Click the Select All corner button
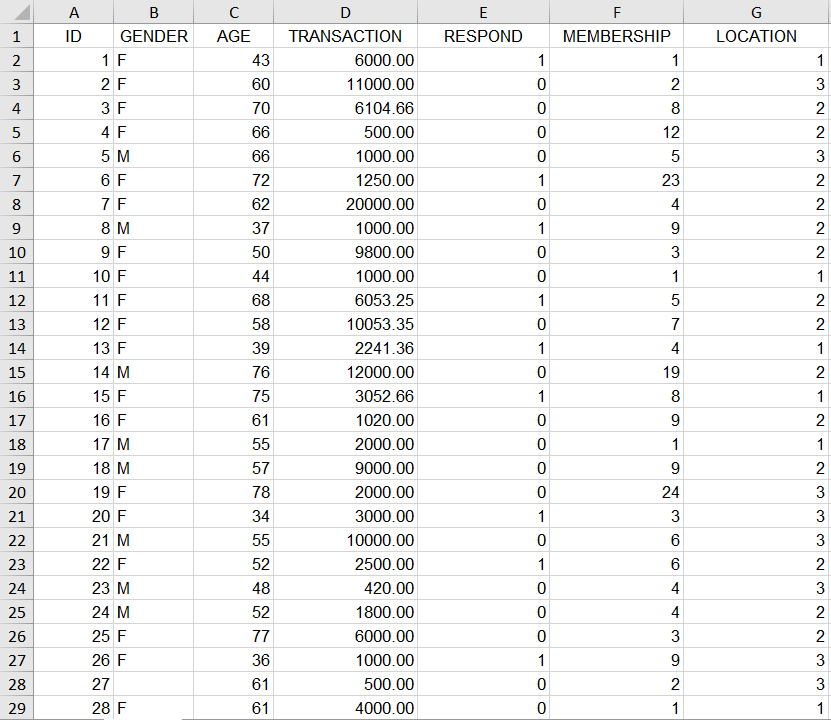Image resolution: width=831 pixels, height=720 pixels. point(16,12)
